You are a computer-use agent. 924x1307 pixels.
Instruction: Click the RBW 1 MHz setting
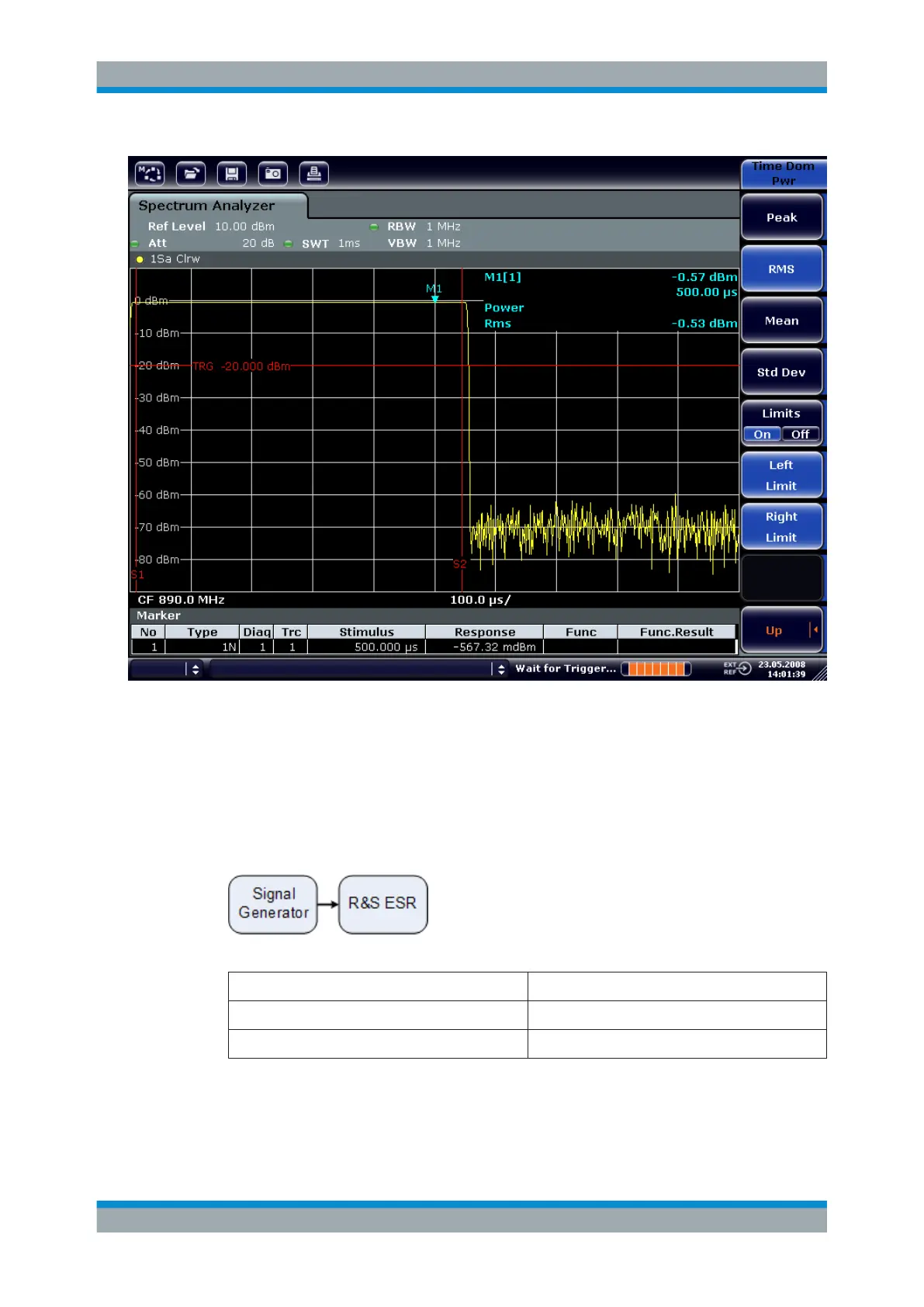pos(424,227)
